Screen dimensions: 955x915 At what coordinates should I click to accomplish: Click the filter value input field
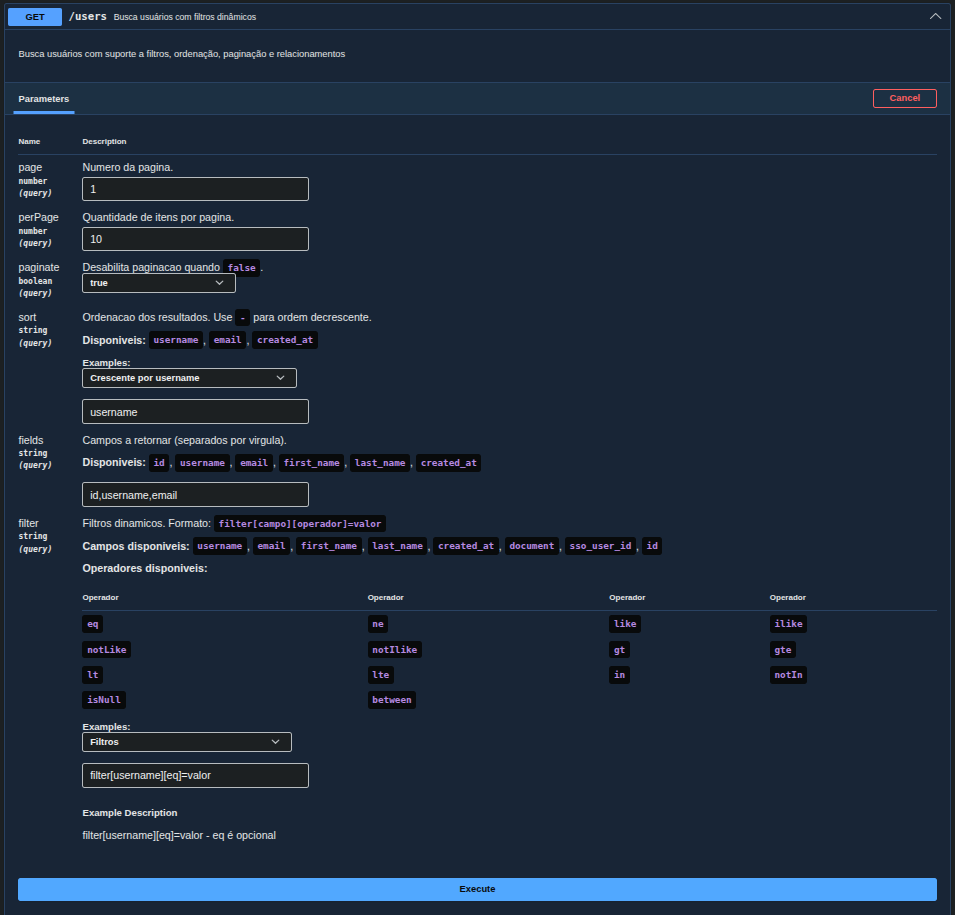click(196, 775)
